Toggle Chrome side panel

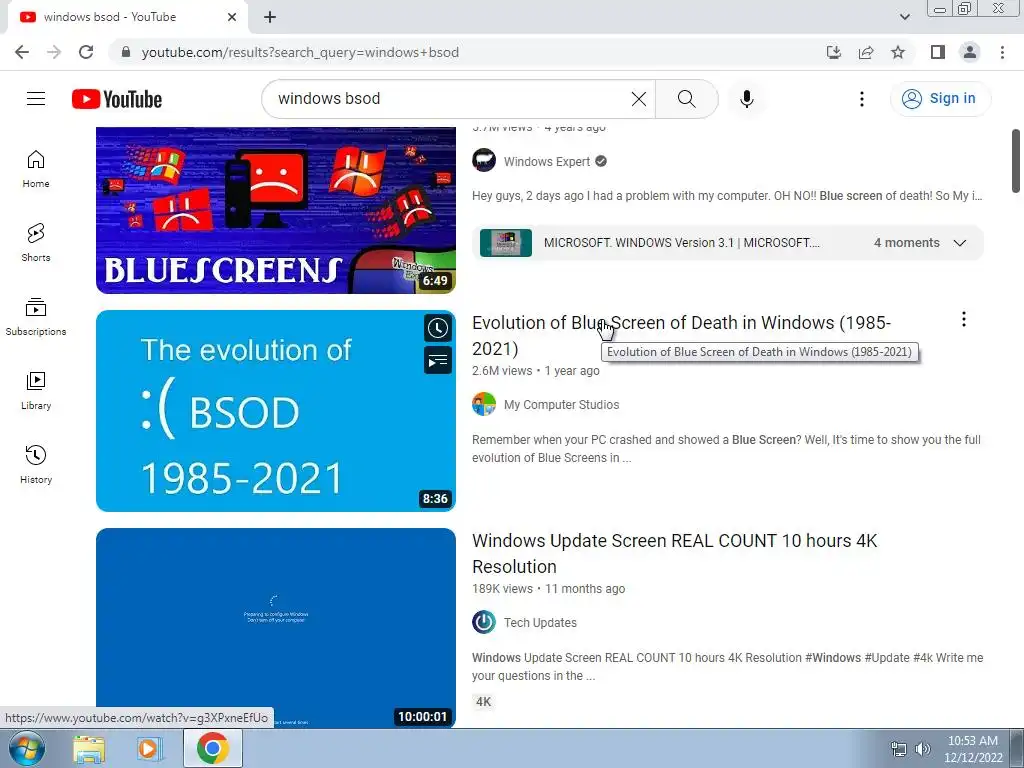click(x=938, y=52)
